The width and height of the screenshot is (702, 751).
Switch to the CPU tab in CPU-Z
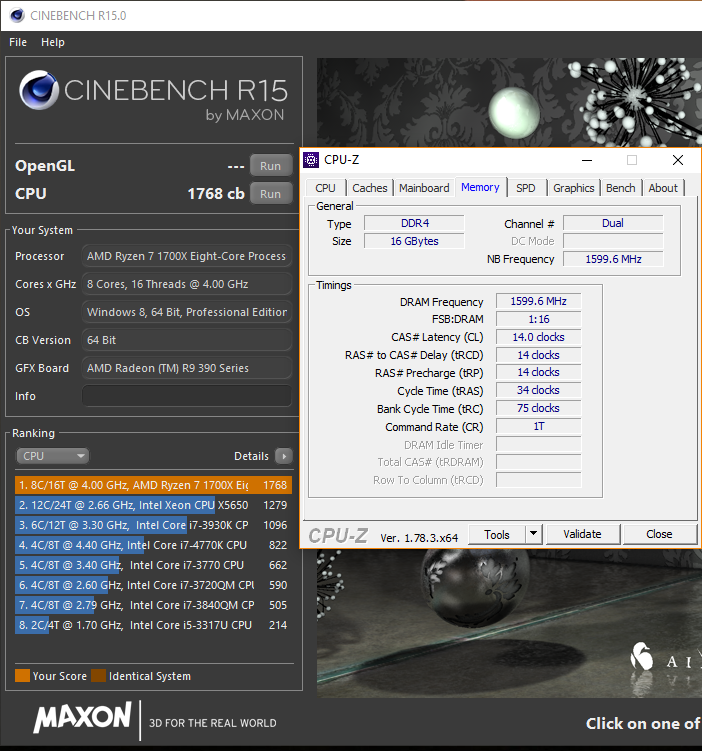click(x=326, y=188)
